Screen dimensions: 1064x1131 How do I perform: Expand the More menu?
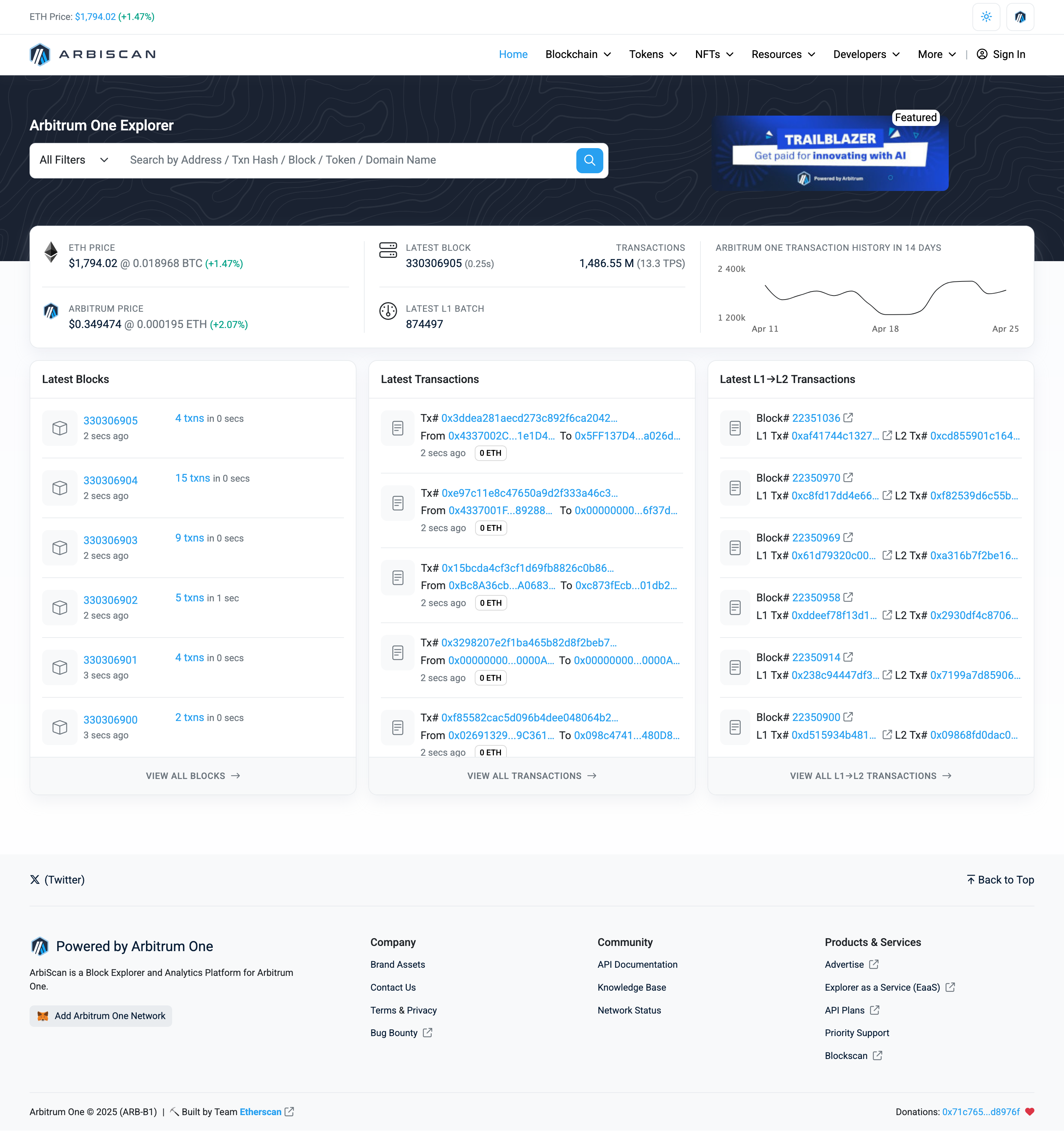(937, 55)
